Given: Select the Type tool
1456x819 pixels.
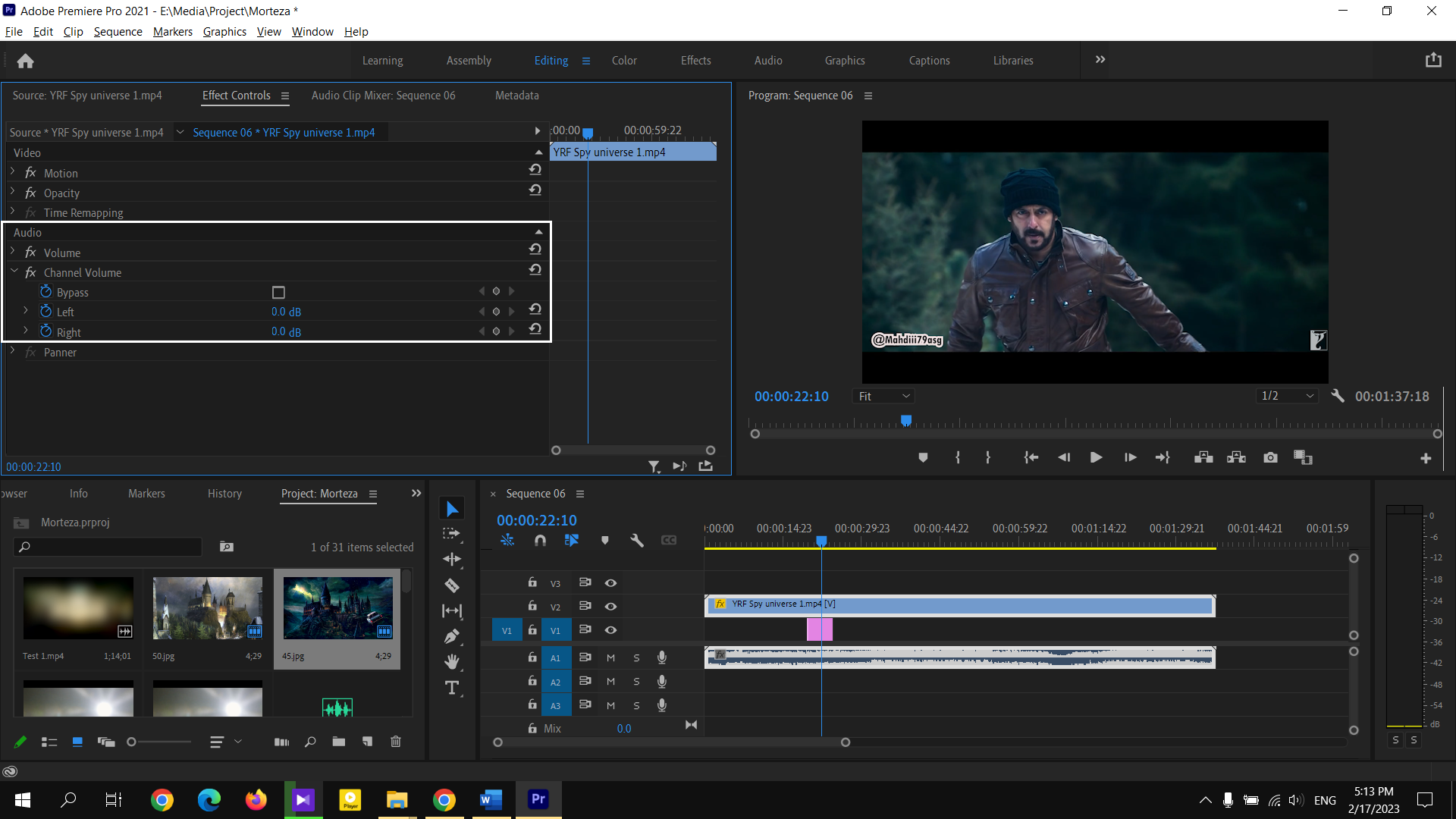Looking at the screenshot, I should [452, 688].
